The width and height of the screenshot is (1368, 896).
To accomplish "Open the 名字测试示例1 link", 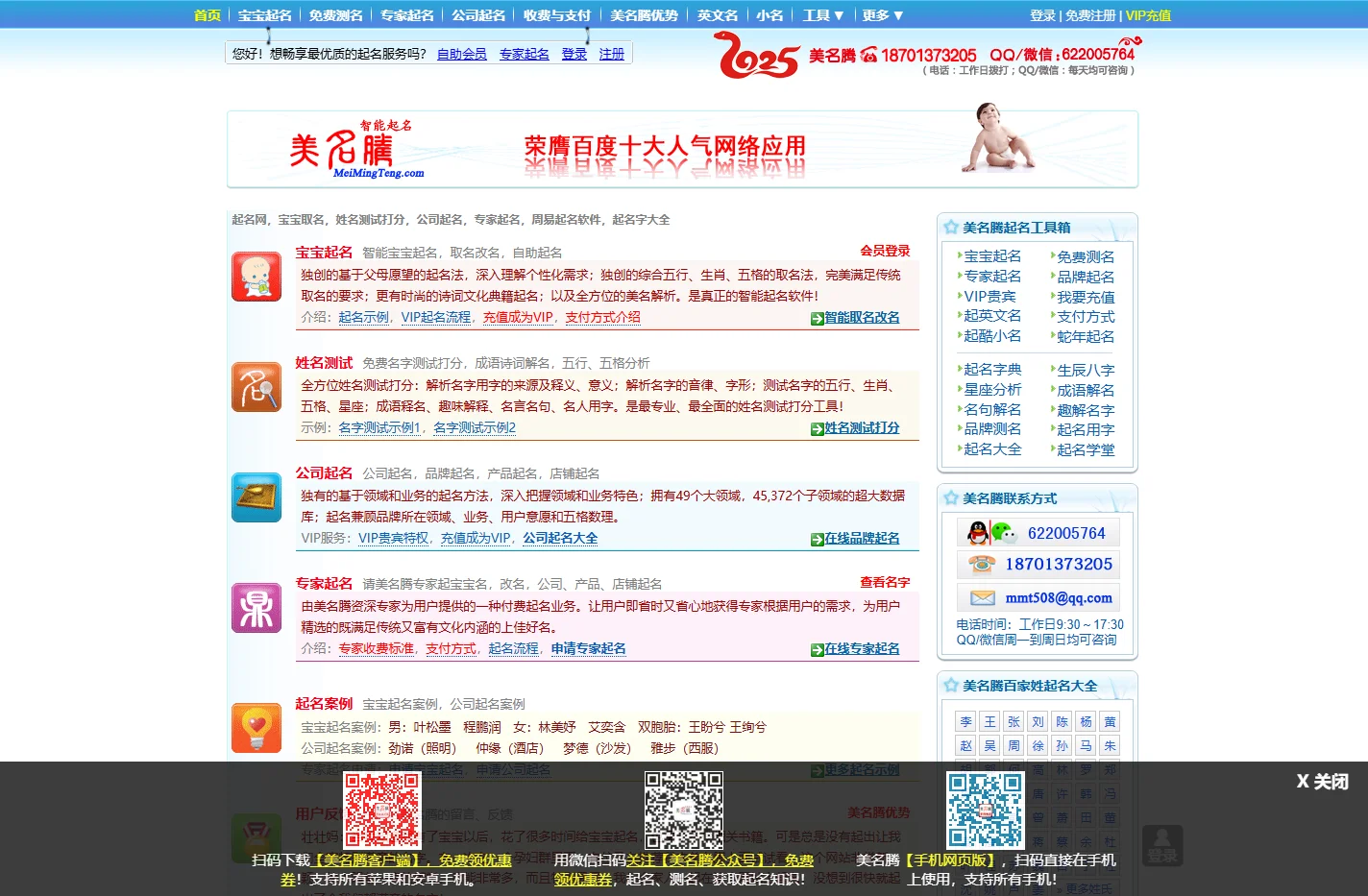I will tap(379, 427).
